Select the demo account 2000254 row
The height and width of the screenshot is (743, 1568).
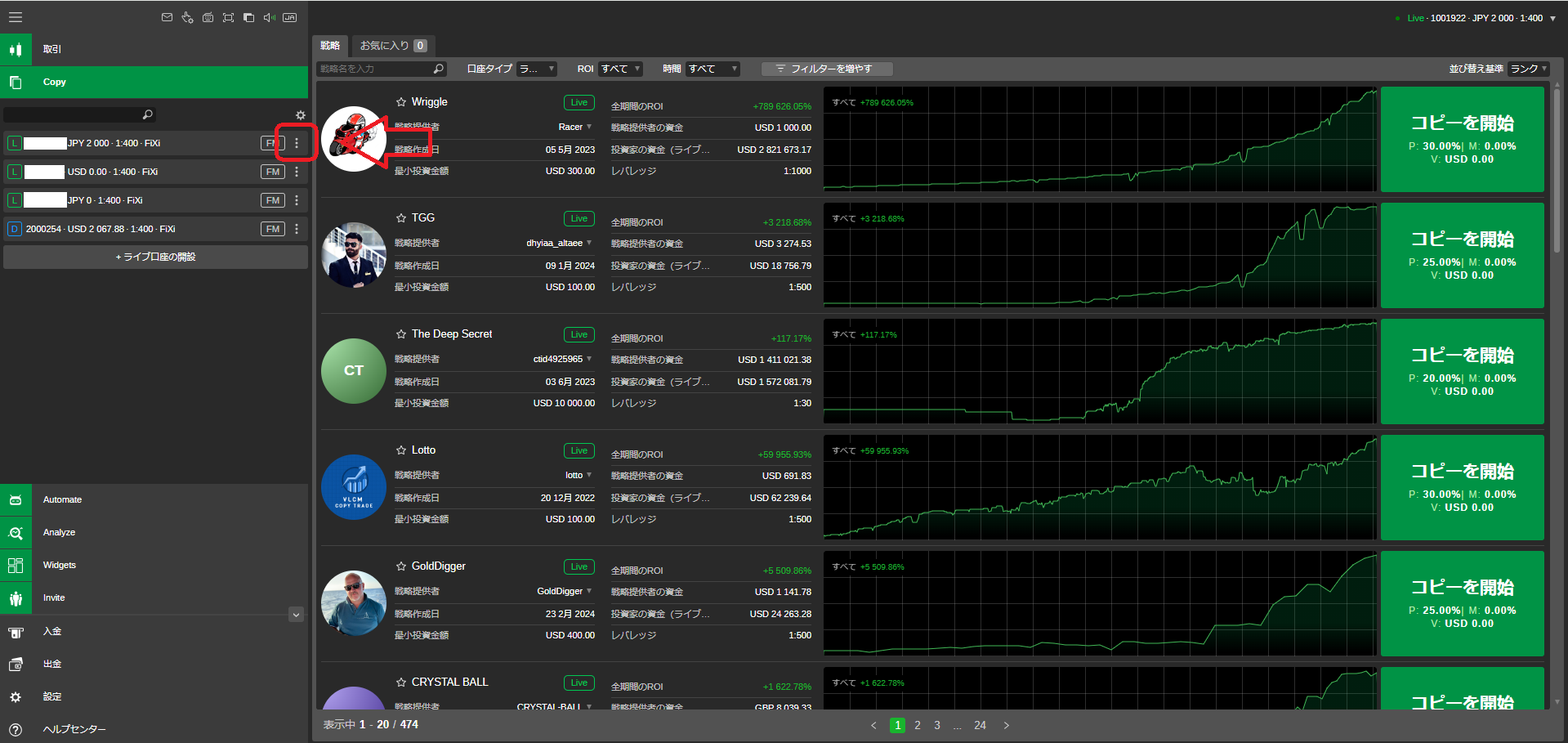pyautogui.click(x=155, y=229)
